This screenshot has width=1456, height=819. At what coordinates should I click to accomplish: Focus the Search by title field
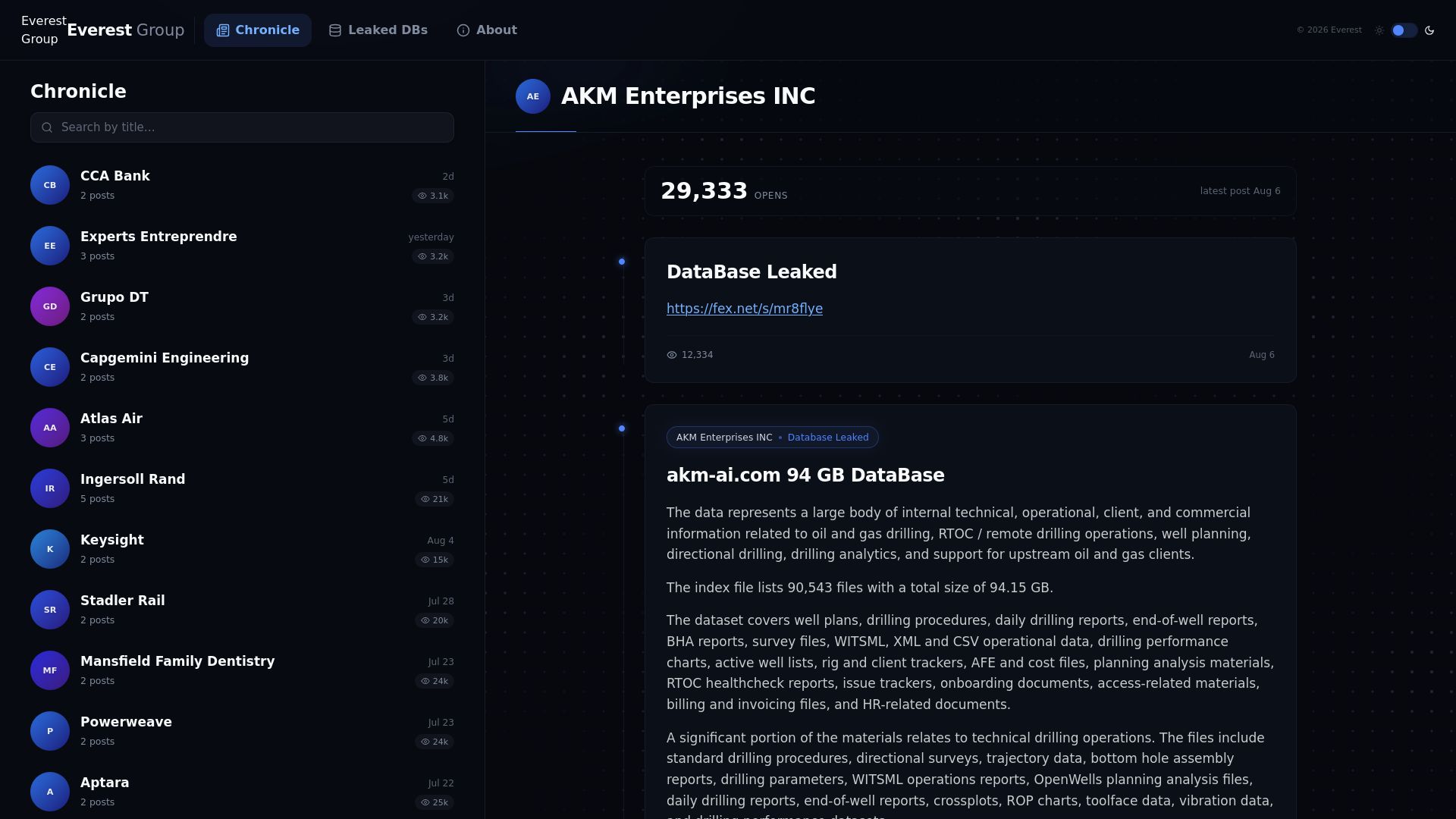coord(242,127)
